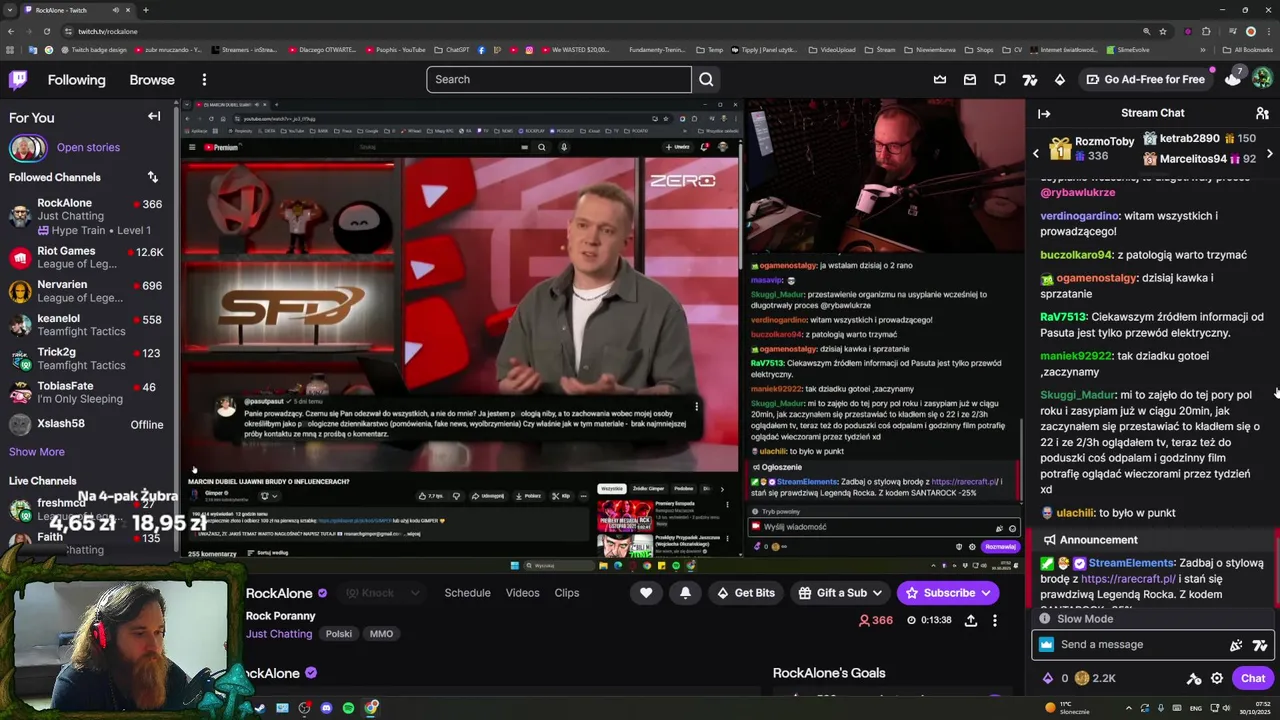Toggle notifications with the bell button

(685, 593)
